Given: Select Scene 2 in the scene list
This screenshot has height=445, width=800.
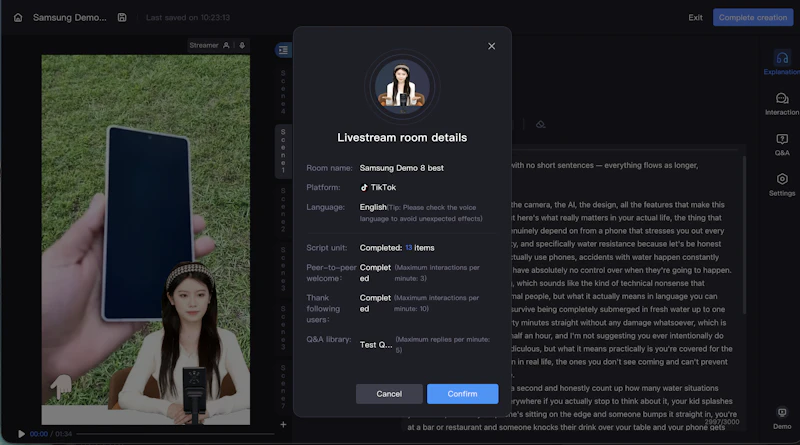Looking at the screenshot, I should click(x=283, y=210).
